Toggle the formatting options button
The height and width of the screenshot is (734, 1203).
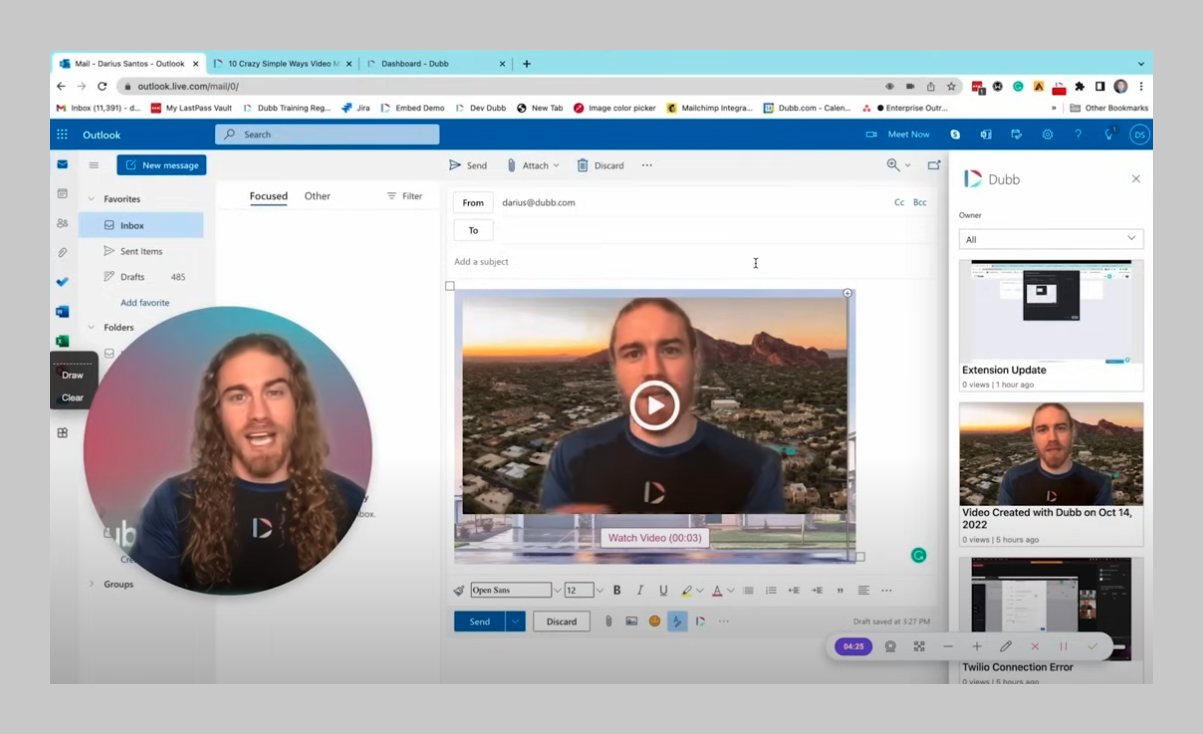tap(677, 621)
